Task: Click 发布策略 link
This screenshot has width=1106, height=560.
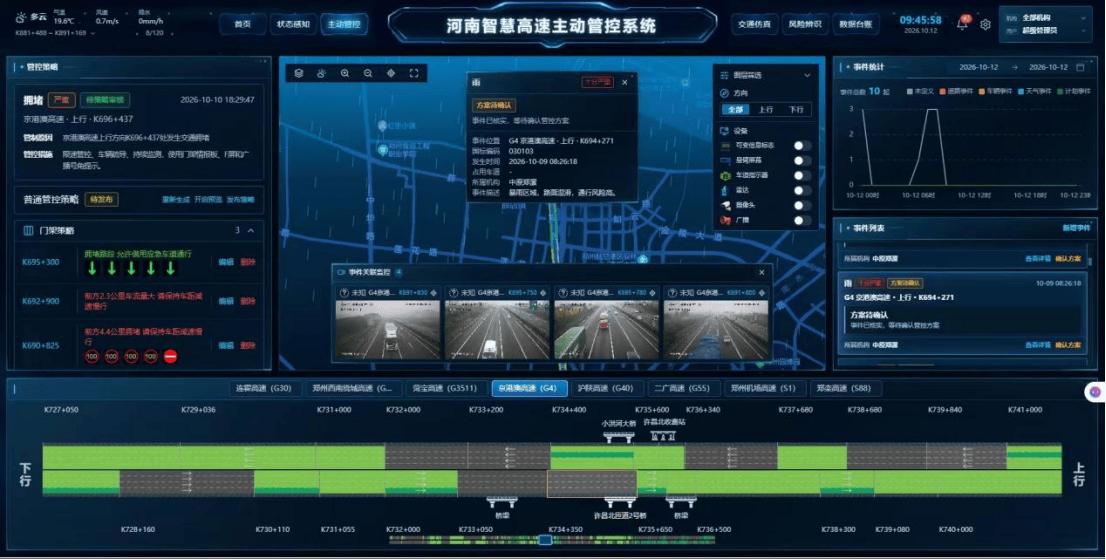Action: (x=240, y=200)
